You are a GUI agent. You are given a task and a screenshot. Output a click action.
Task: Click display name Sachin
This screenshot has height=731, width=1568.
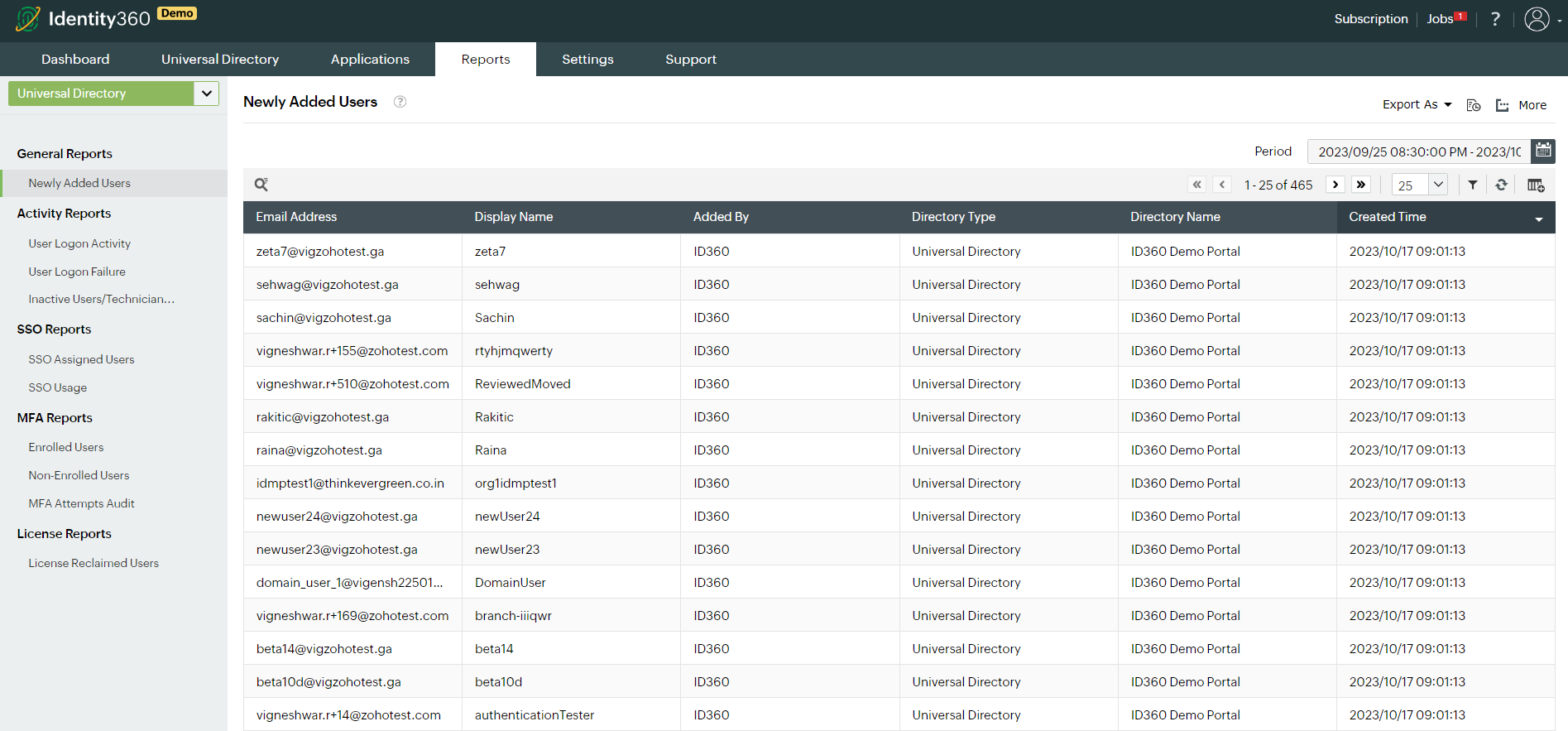[495, 318]
